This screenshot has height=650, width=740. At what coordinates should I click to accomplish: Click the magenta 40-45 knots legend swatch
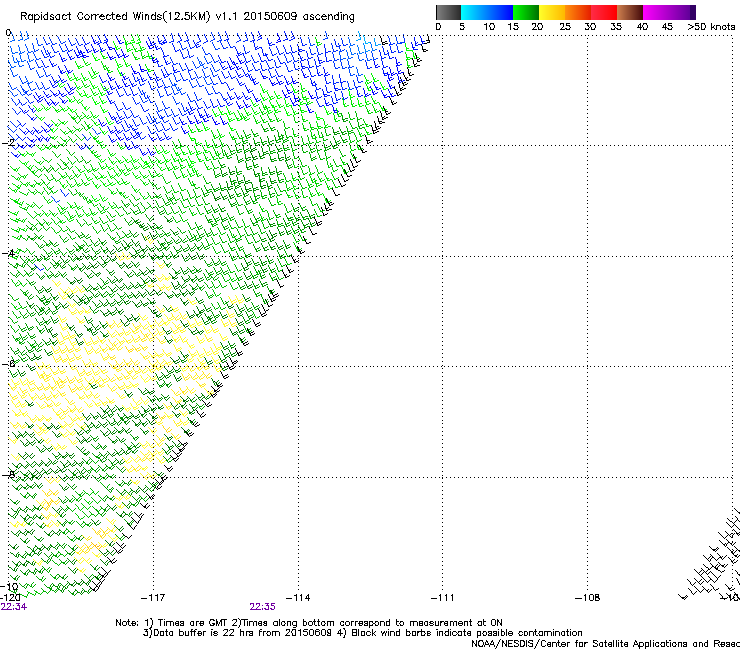656,12
